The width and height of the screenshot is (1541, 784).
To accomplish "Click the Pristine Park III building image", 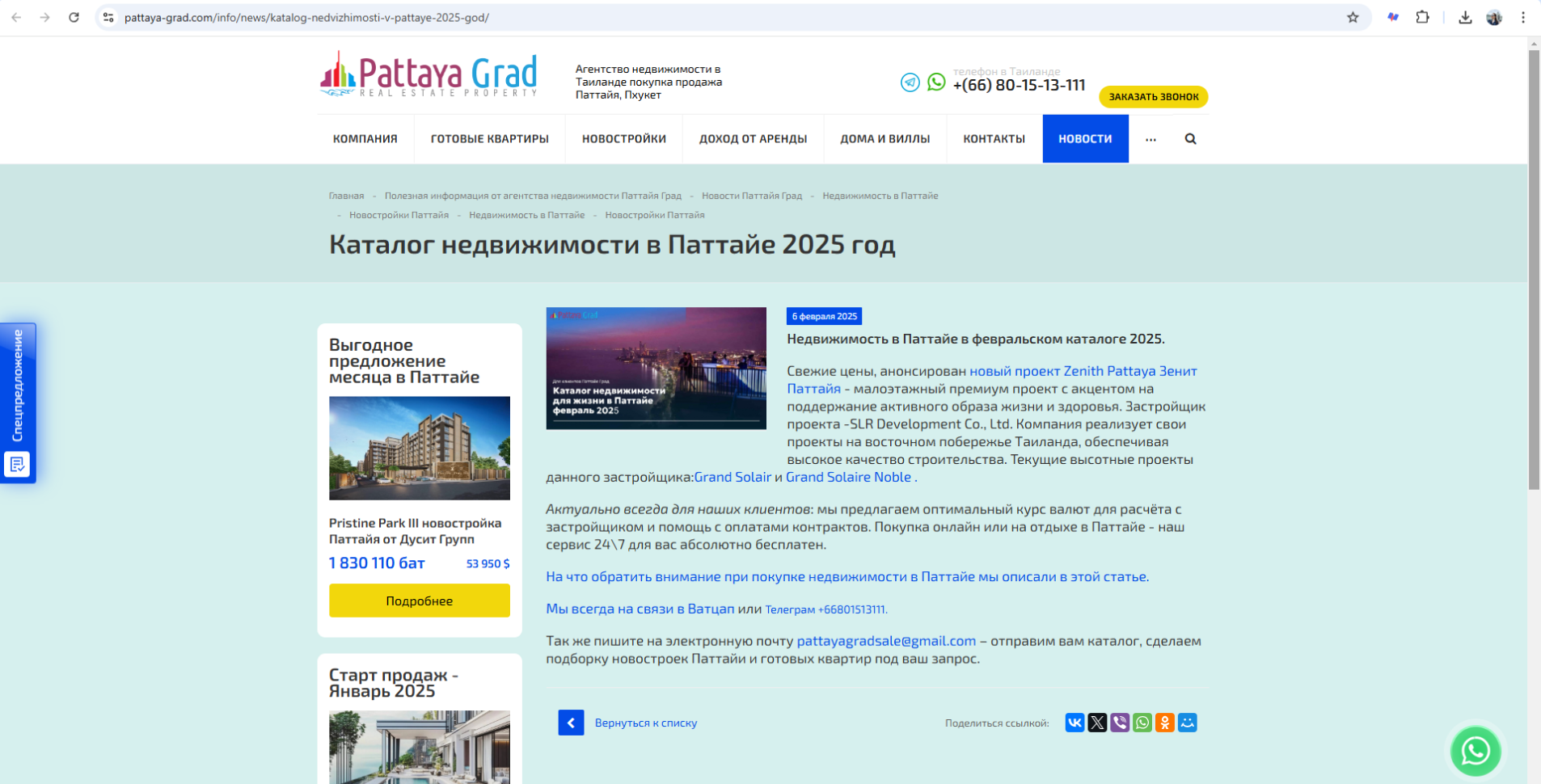I will [x=420, y=448].
